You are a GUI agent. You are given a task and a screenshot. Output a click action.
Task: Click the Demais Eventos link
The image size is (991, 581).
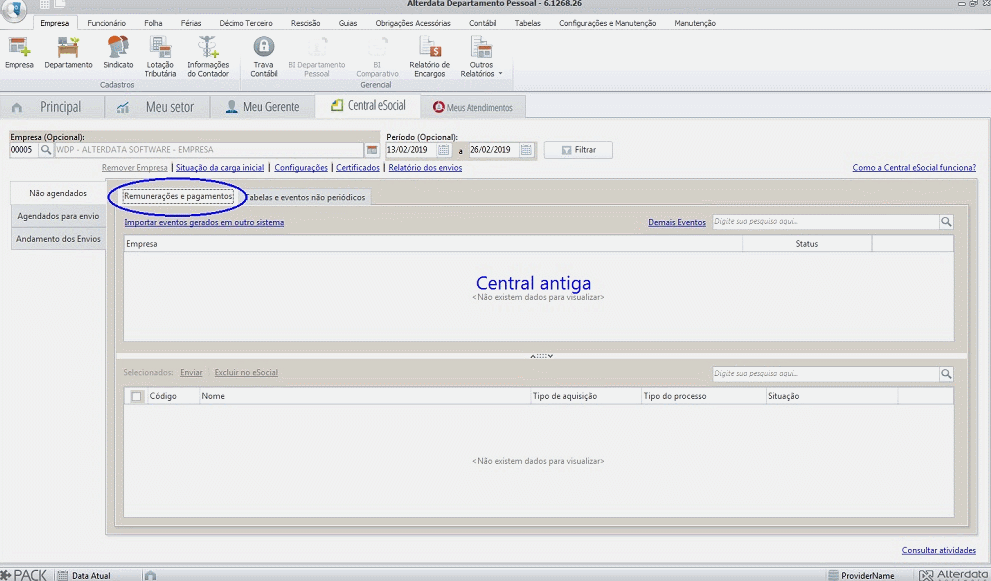click(677, 223)
